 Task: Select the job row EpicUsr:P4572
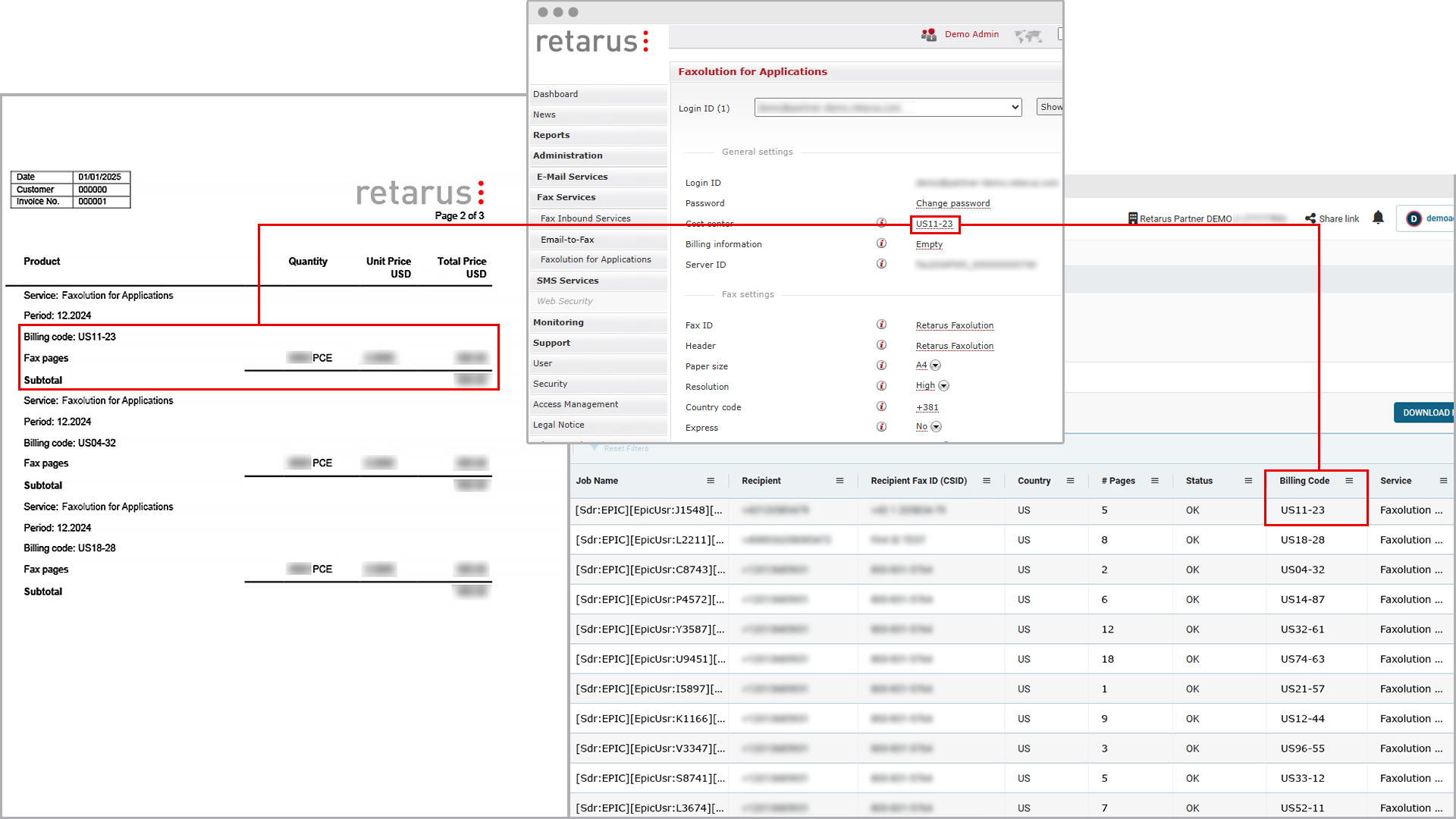(x=1012, y=599)
